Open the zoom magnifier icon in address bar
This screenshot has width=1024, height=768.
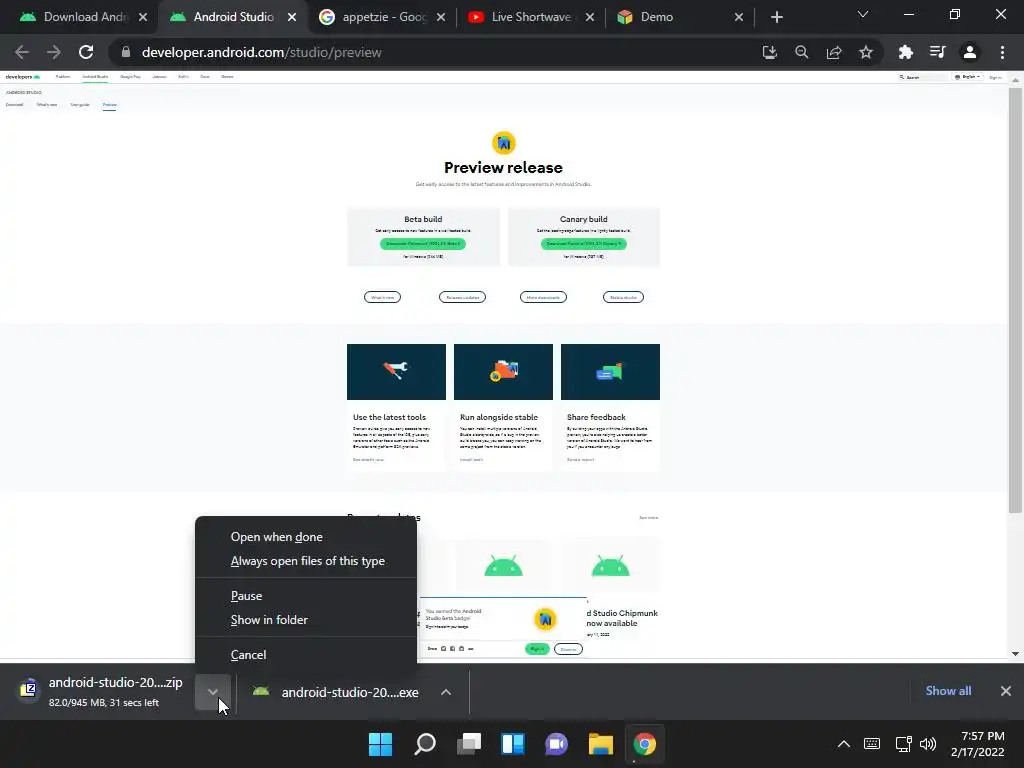[x=802, y=52]
